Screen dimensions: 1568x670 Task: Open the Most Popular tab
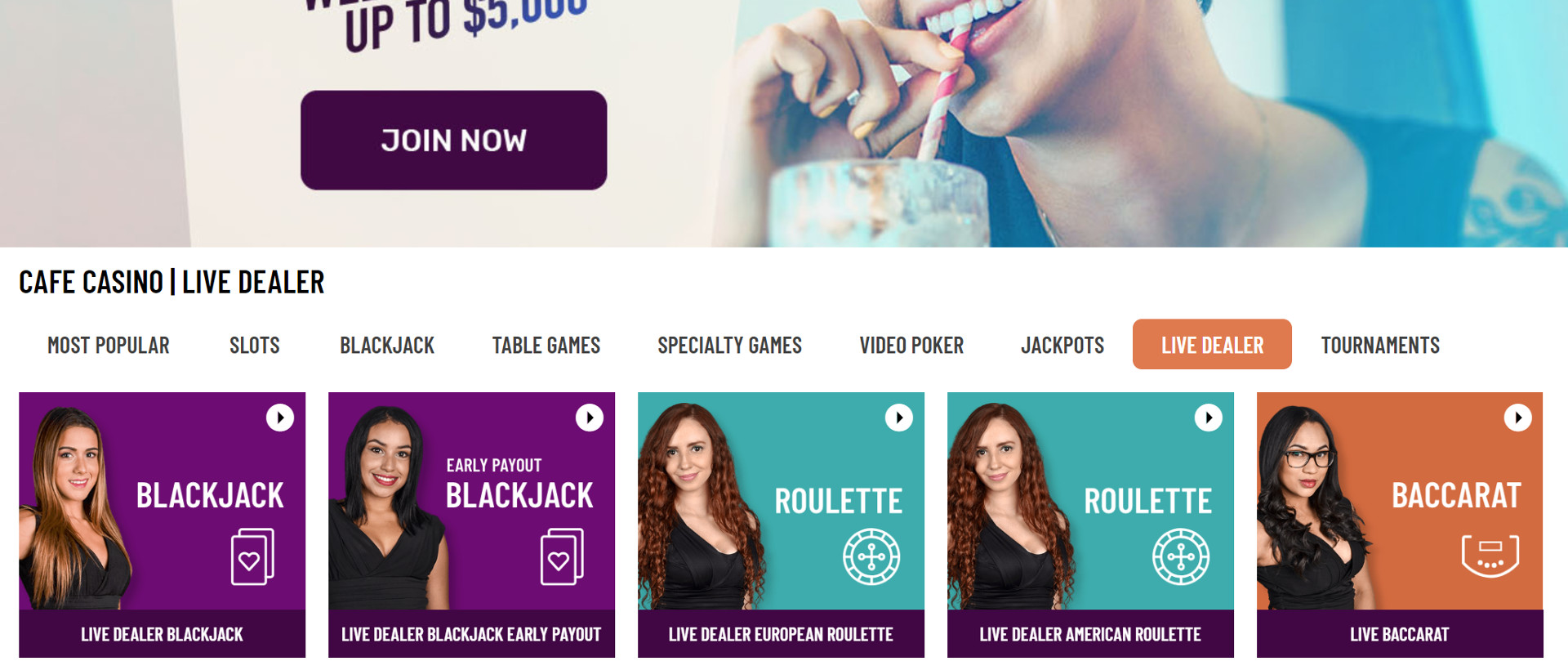pyautogui.click(x=109, y=346)
